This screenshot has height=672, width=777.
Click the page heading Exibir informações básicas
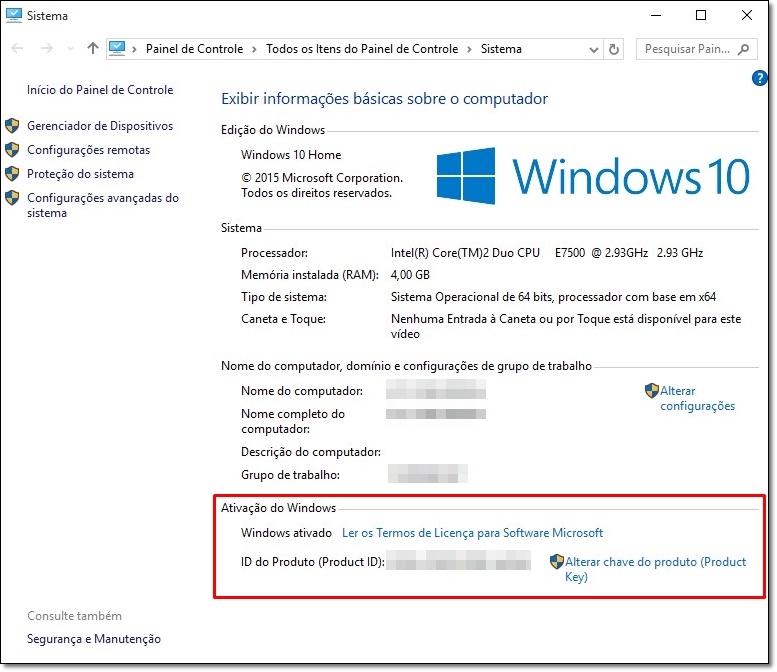click(x=384, y=99)
